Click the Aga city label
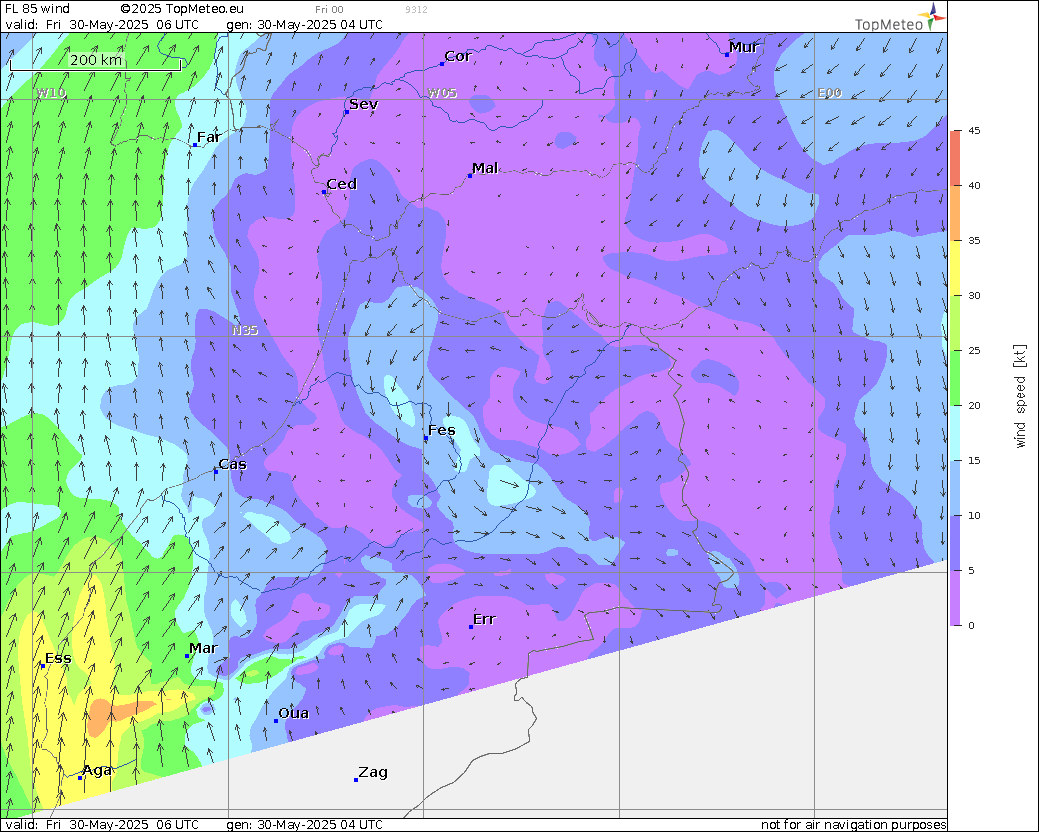Viewport: 1039px width, 832px height. [x=97, y=770]
